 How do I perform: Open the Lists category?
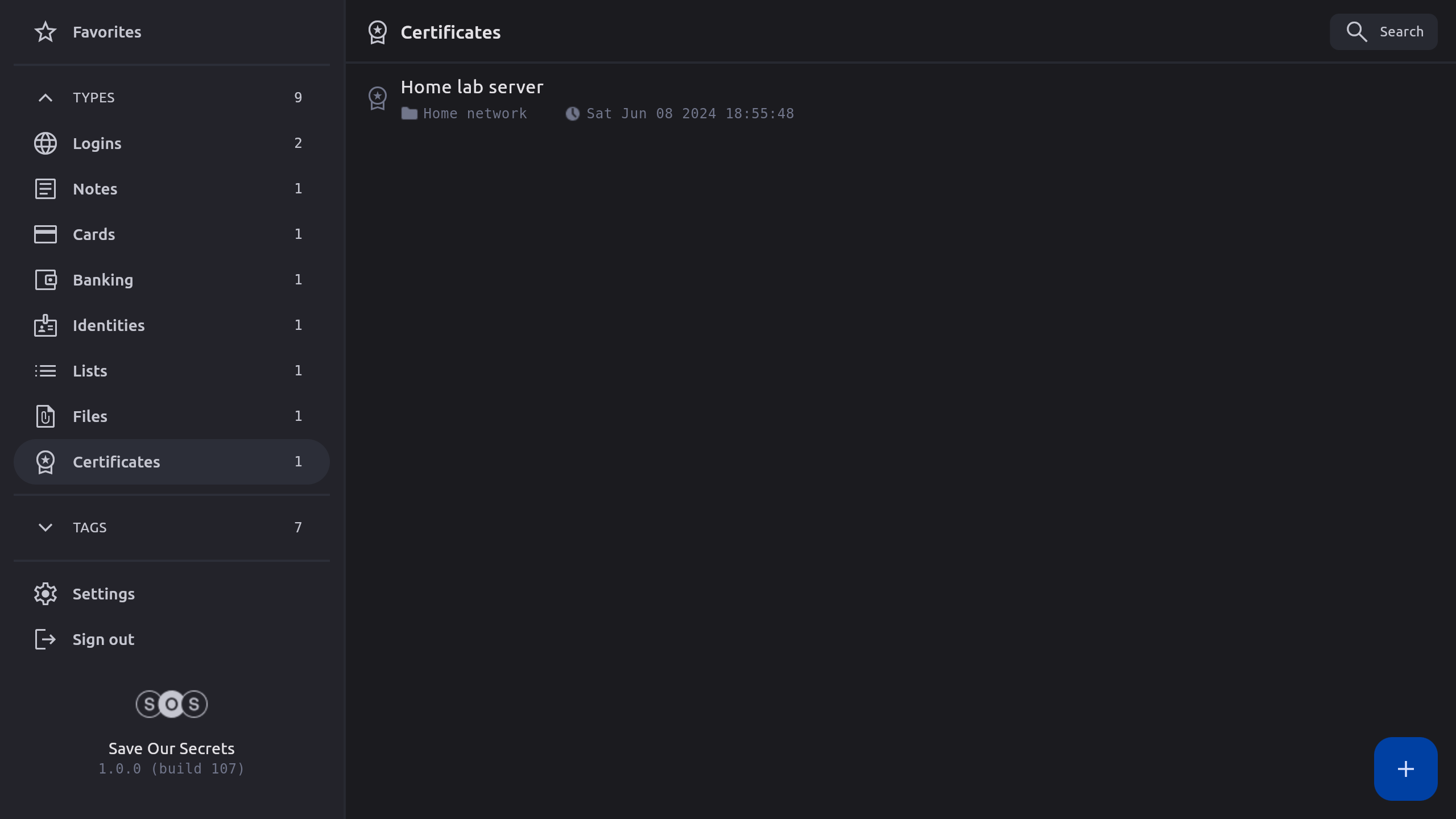tap(90, 371)
